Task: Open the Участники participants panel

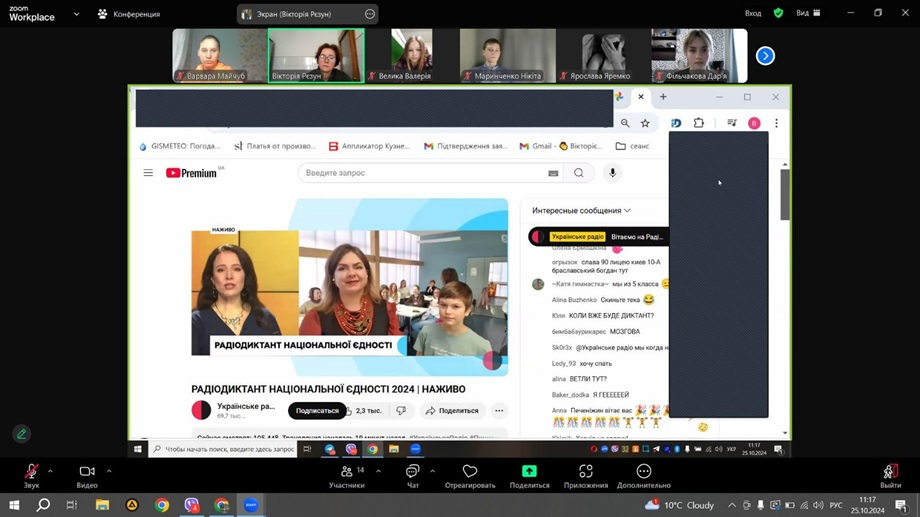Action: coord(346,472)
